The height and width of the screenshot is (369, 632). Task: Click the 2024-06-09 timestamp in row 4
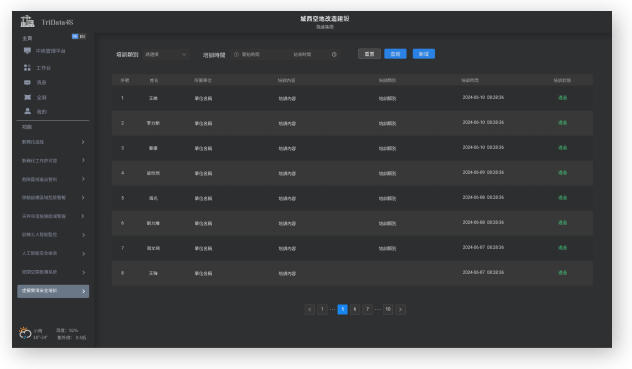[483, 172]
